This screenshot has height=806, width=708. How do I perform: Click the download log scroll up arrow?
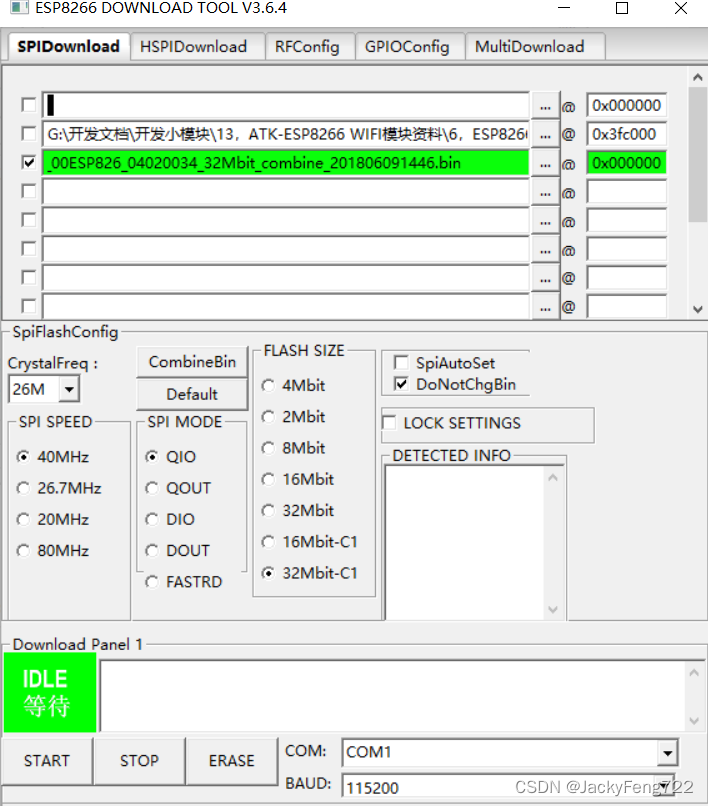coord(694,672)
